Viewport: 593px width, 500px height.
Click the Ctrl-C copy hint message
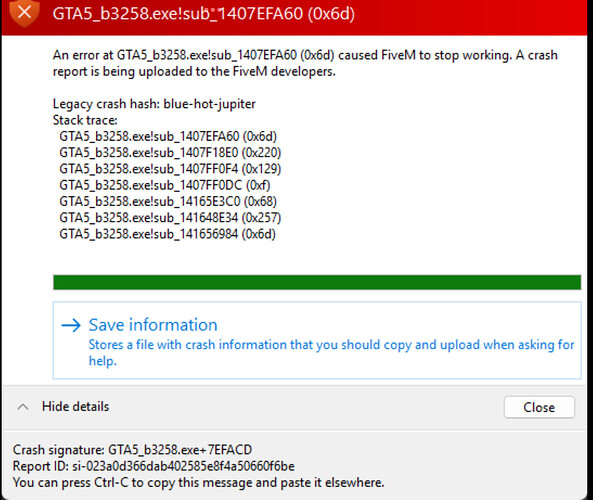click(x=199, y=483)
